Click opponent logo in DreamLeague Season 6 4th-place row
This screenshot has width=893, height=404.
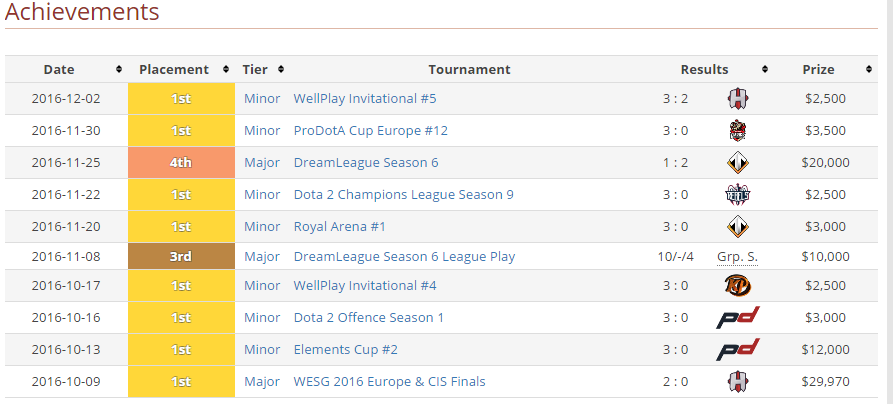738,163
